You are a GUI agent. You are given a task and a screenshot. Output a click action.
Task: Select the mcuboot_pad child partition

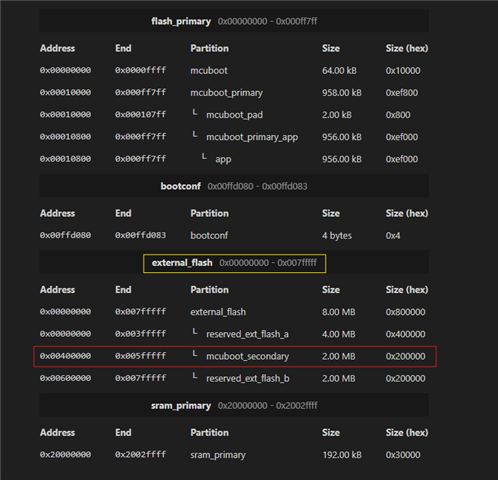coord(234,115)
